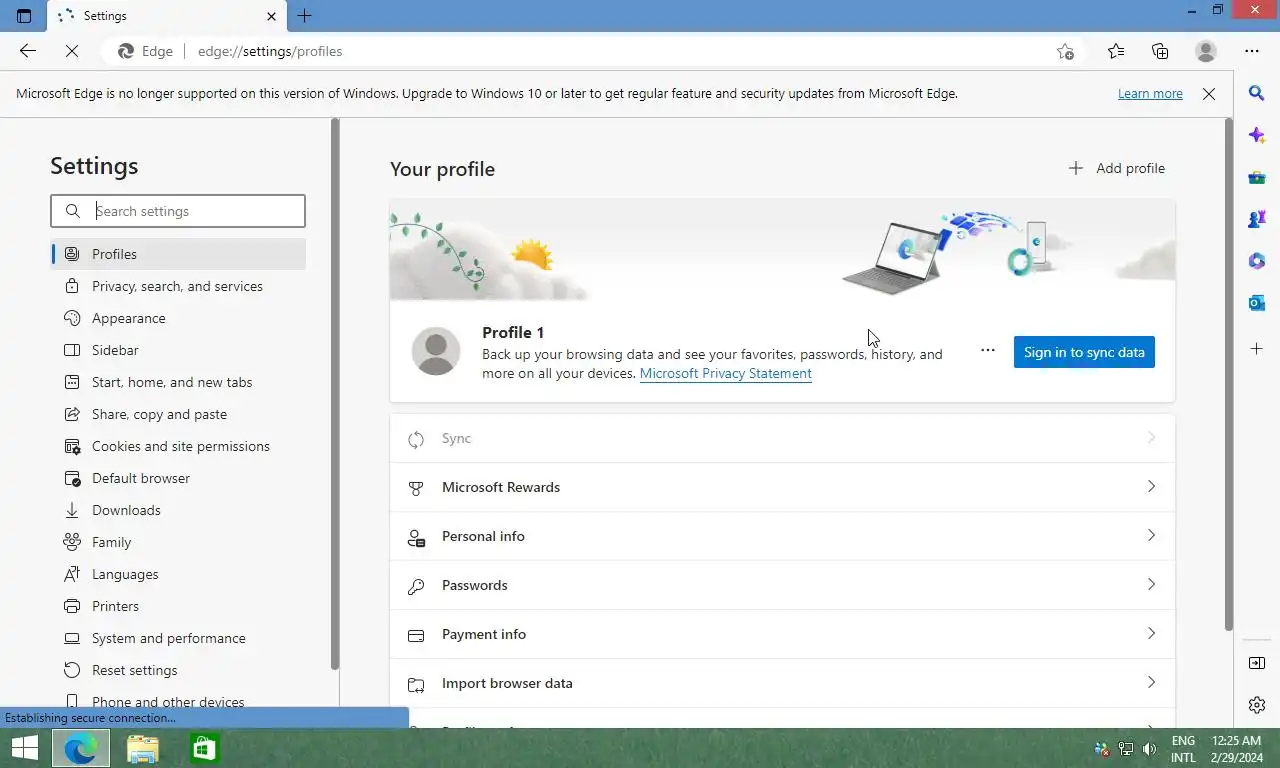
Task: Stop loading the page
Action: [72, 51]
